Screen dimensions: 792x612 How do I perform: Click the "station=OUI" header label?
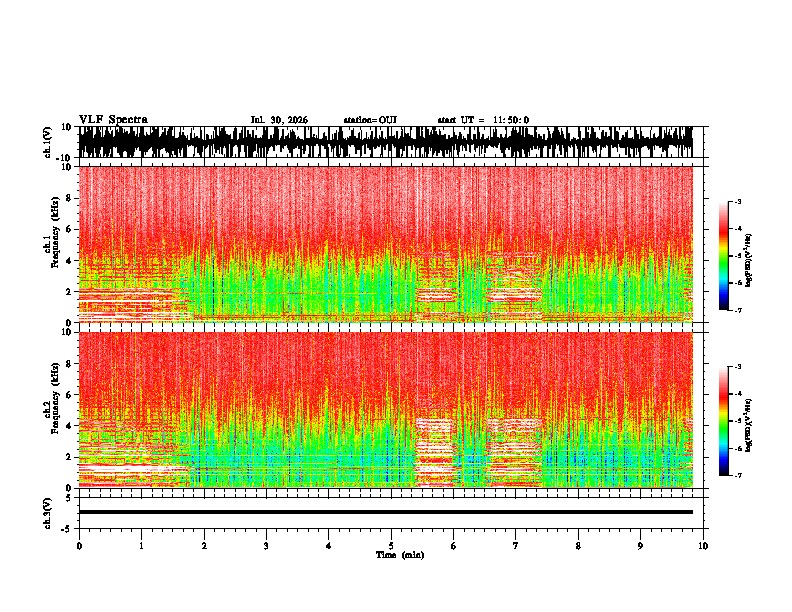(x=370, y=120)
